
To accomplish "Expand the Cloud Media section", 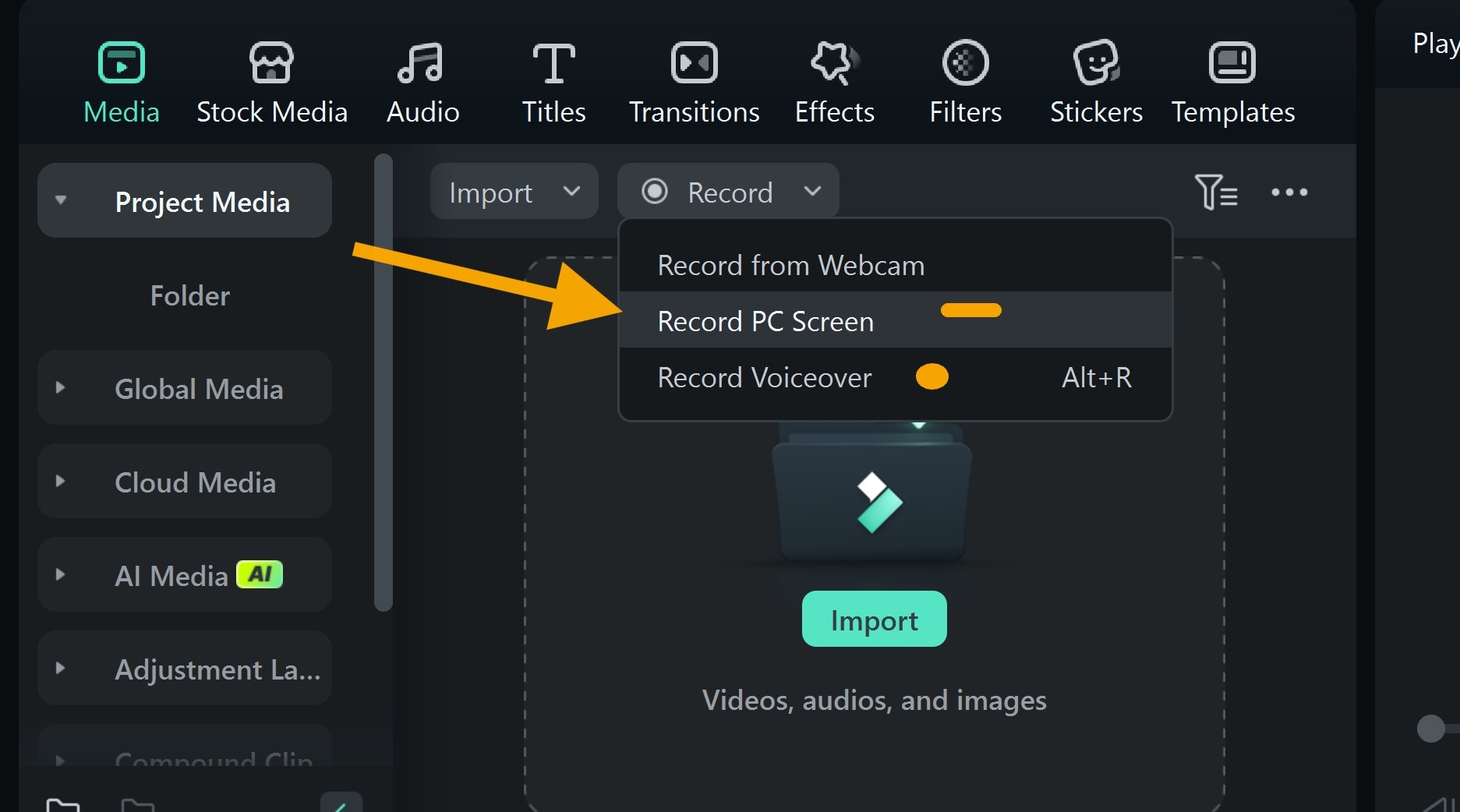I will (61, 481).
